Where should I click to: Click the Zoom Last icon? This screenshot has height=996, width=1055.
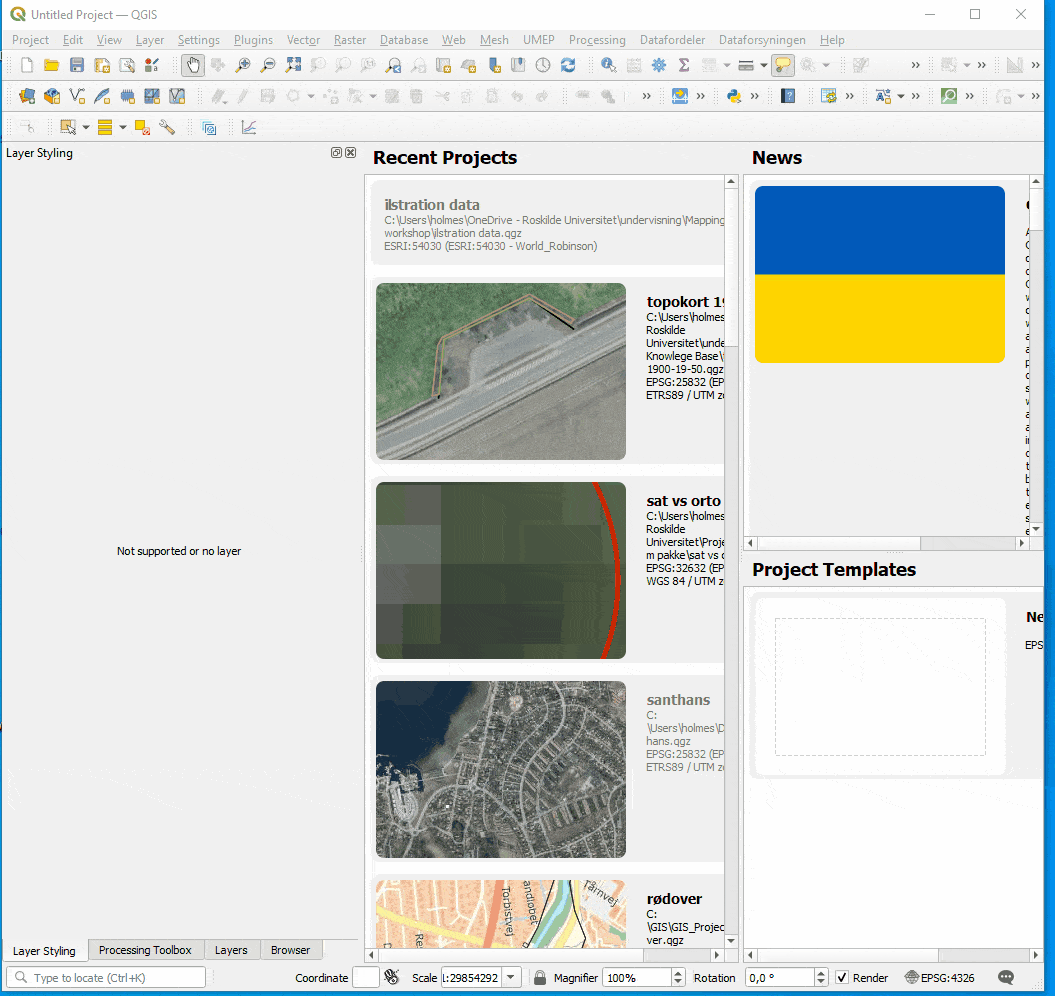tap(394, 65)
